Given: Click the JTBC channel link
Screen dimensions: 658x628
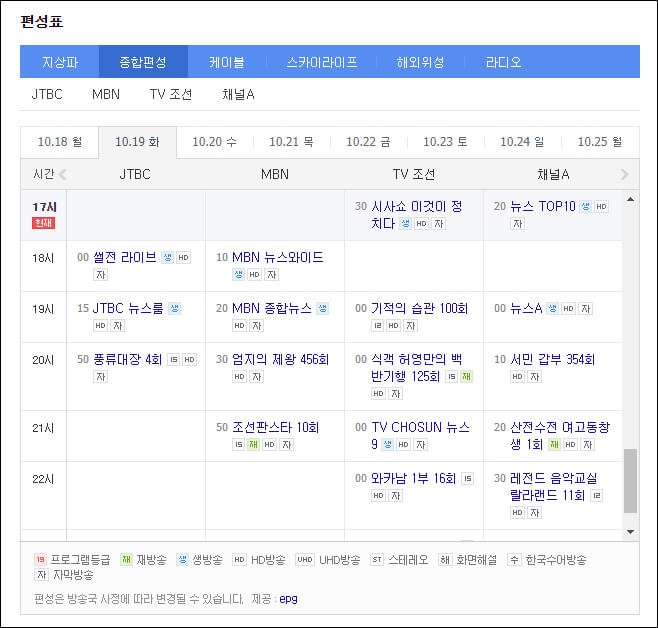Looking at the screenshot, I should [x=47, y=94].
